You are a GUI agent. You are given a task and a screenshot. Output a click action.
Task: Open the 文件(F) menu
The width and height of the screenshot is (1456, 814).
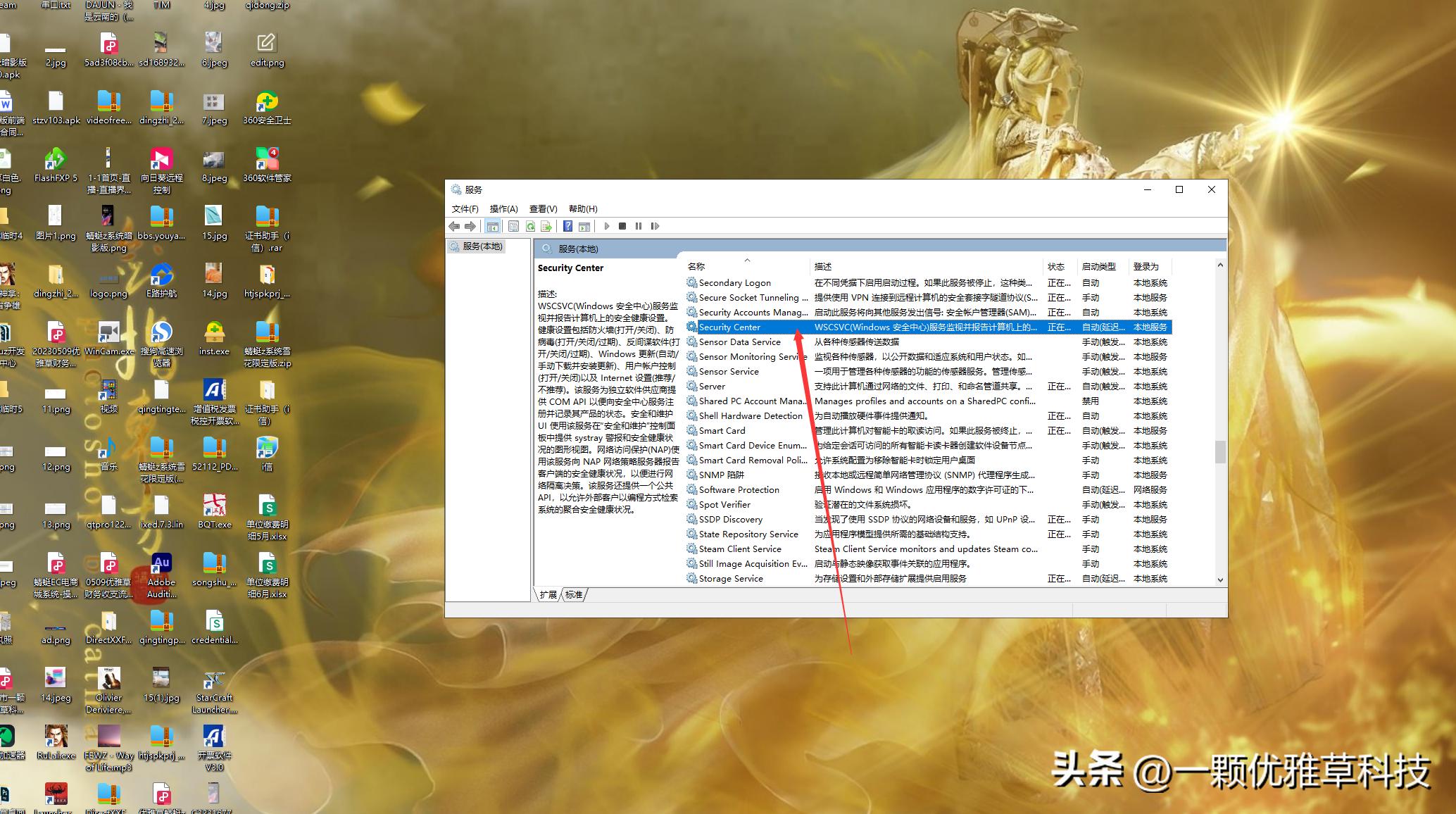(465, 208)
